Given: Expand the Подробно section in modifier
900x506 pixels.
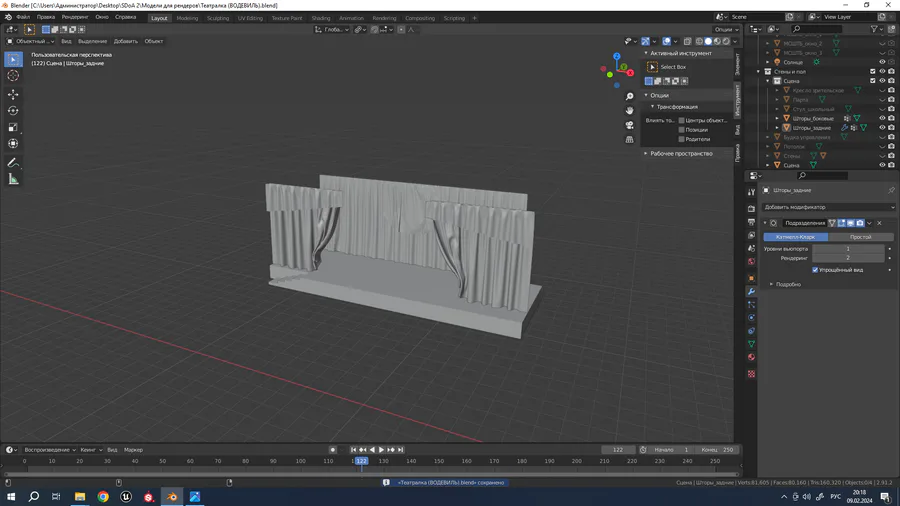Looking at the screenshot, I should [x=786, y=284].
